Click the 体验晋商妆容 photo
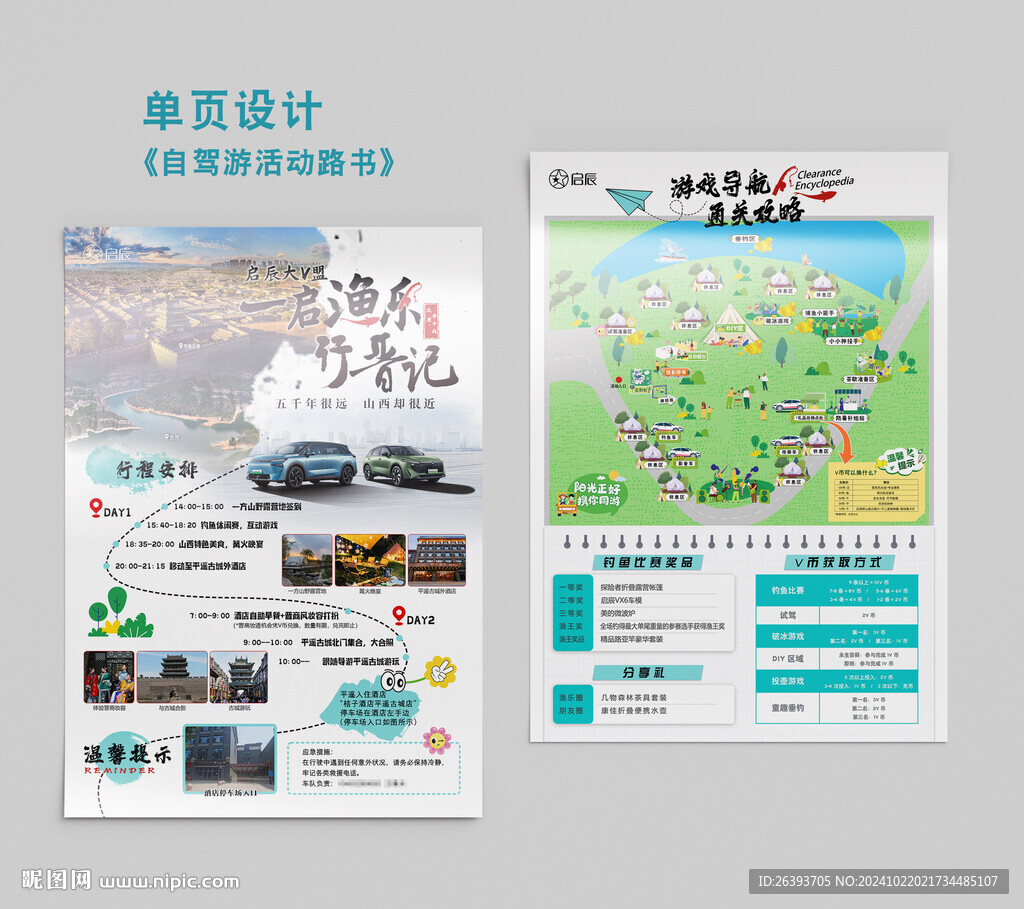This screenshot has height=909, width=1024. point(109,677)
